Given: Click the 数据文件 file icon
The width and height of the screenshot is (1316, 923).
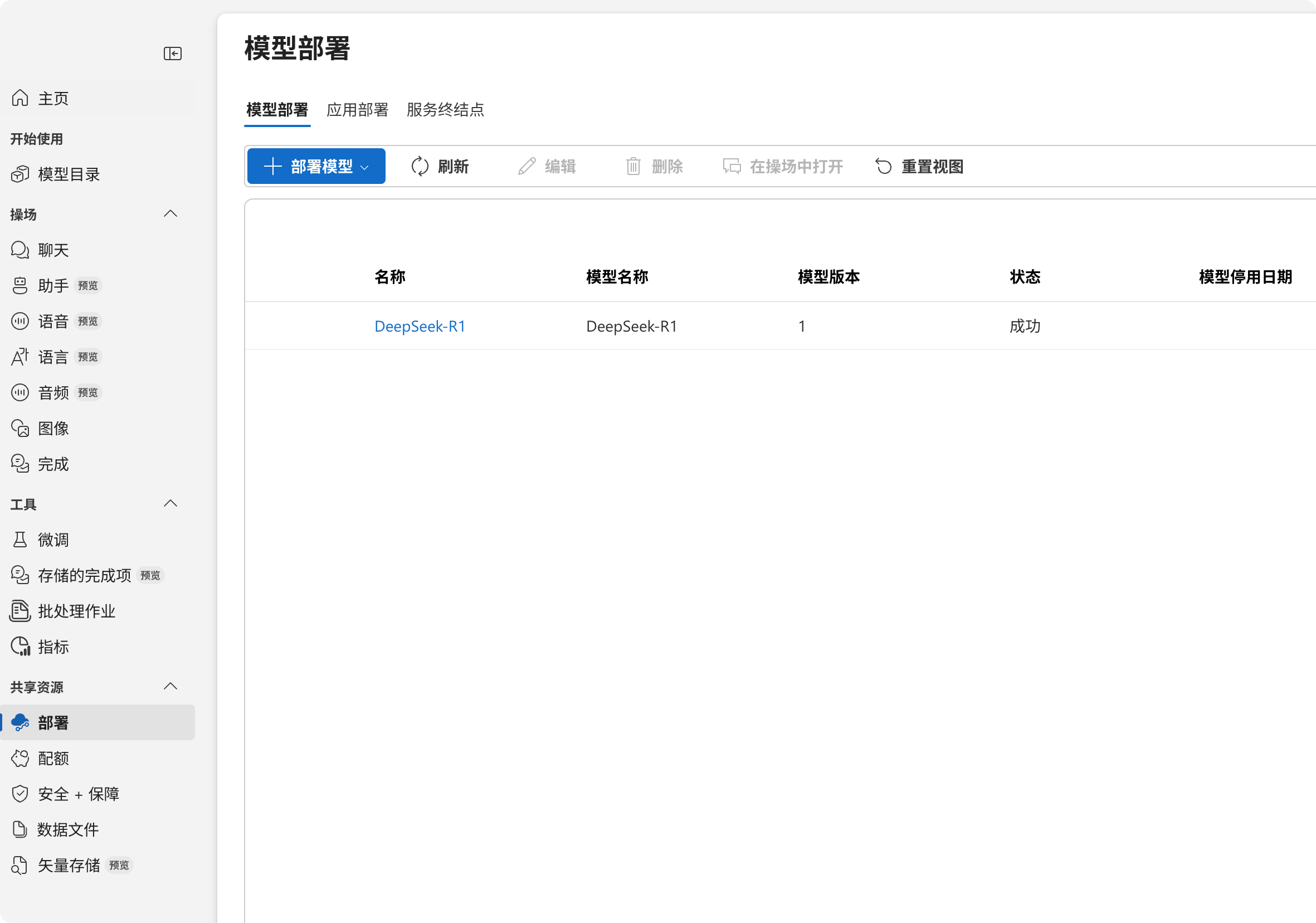Looking at the screenshot, I should 20,829.
